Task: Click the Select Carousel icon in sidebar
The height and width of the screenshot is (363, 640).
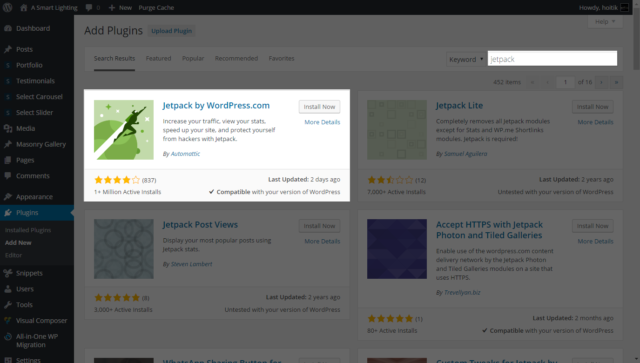Action: [x=8, y=97]
